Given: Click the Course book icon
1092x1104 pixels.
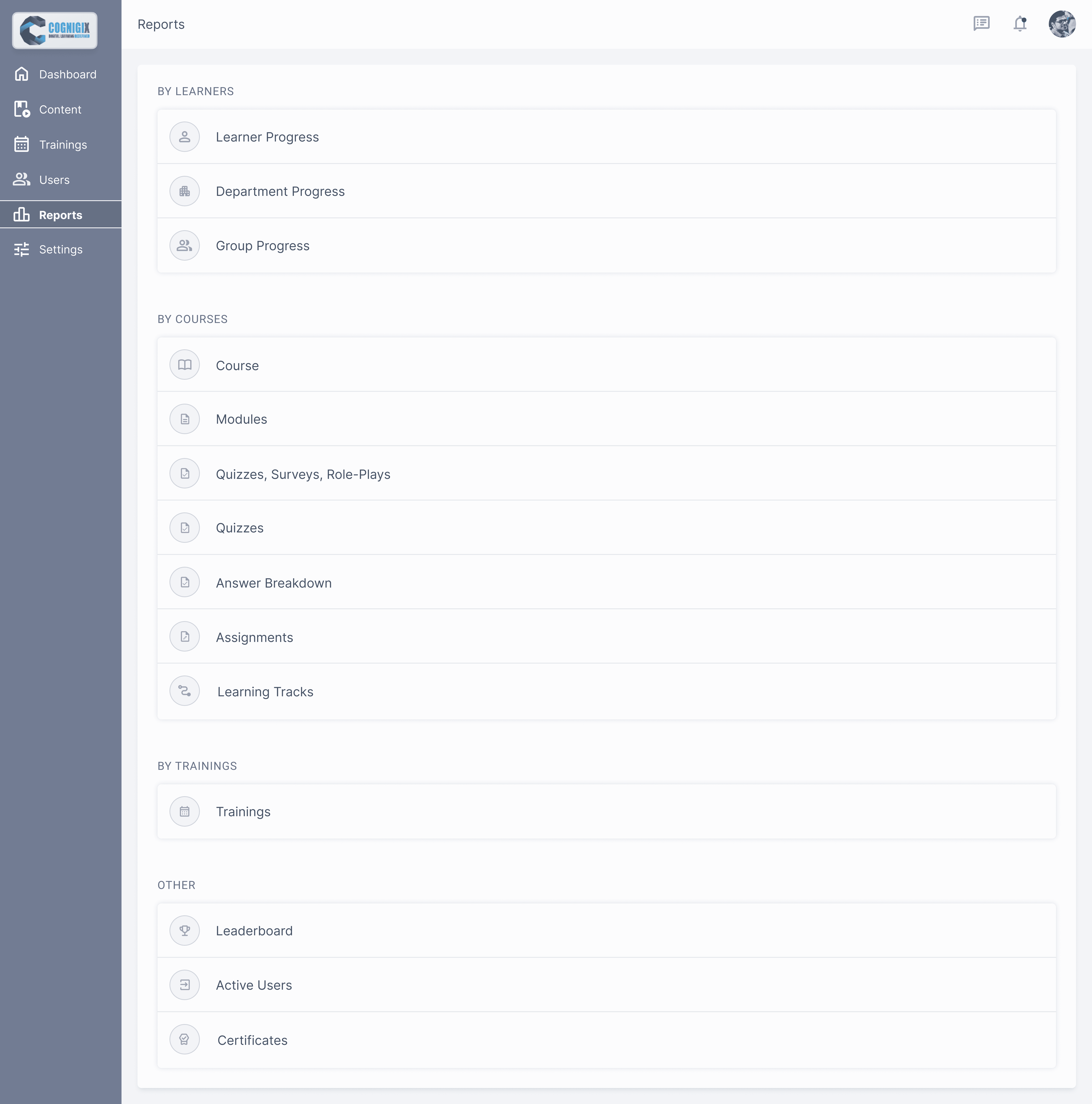Looking at the screenshot, I should (x=185, y=365).
